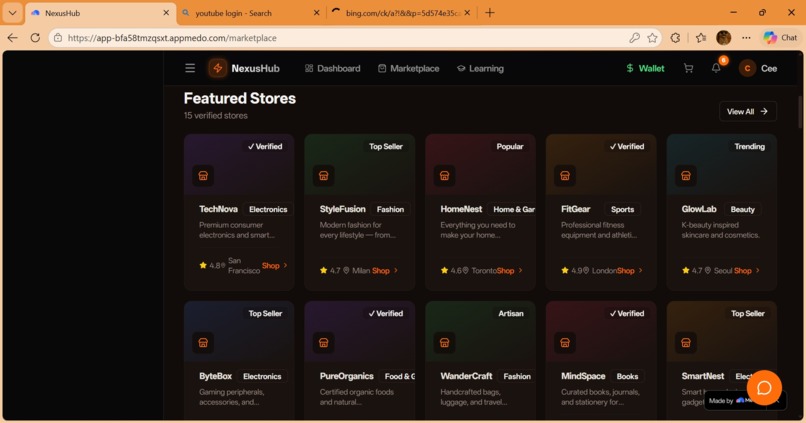Click Shop on the FitGear card
The height and width of the screenshot is (423, 806).
pyautogui.click(x=629, y=271)
